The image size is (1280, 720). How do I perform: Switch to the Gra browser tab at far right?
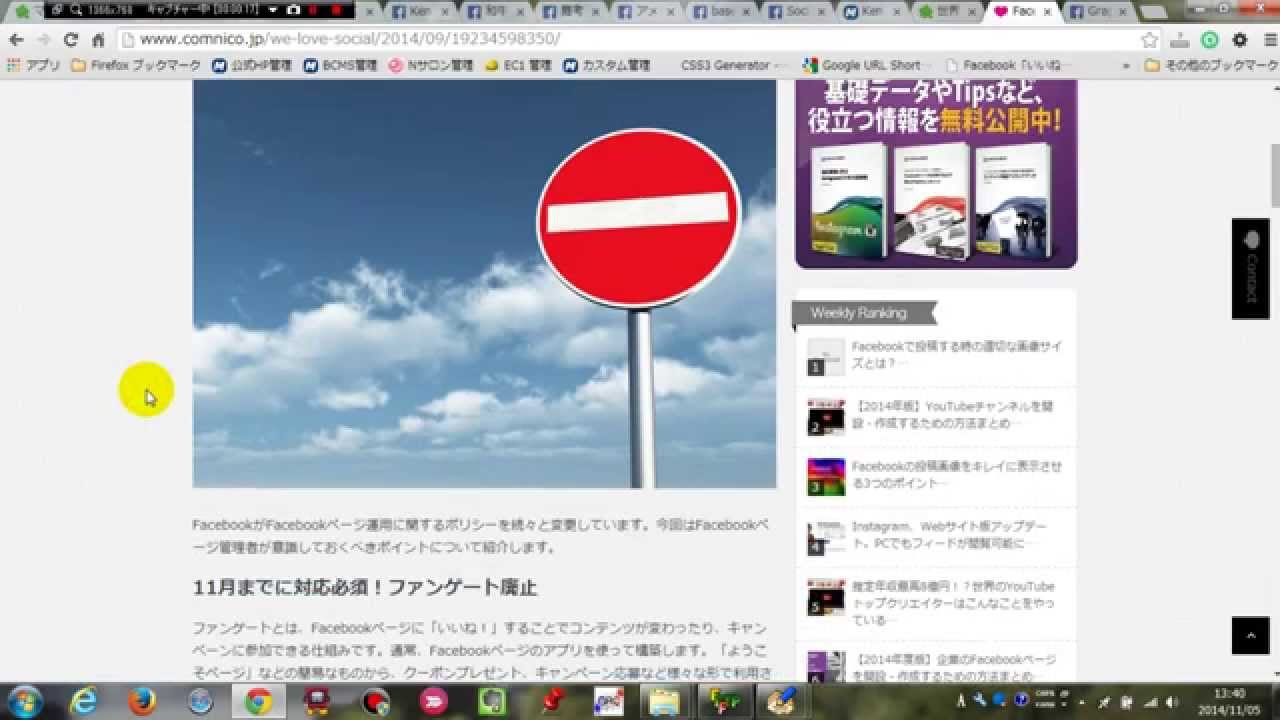(1096, 12)
